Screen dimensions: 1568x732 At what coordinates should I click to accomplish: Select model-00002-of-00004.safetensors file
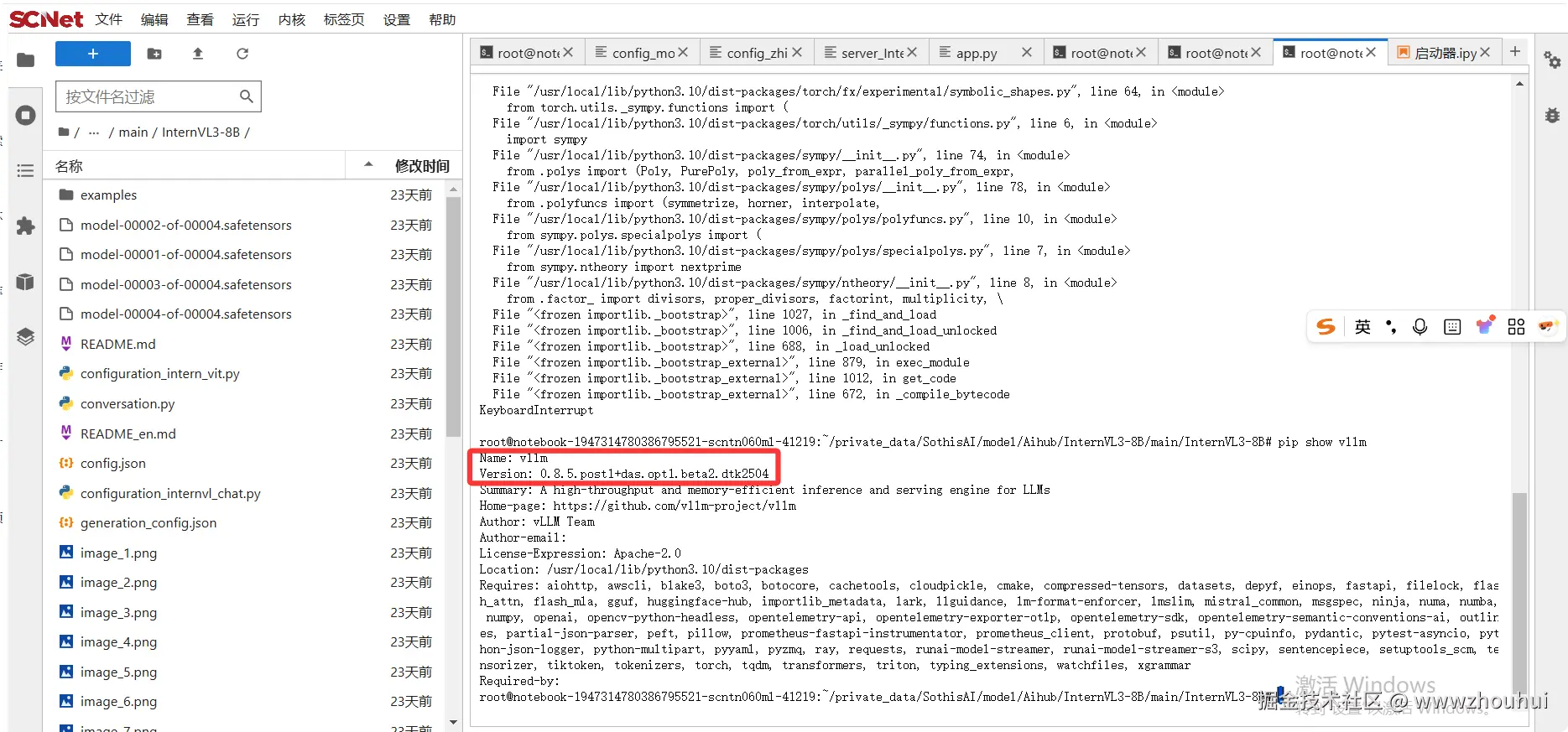(x=245, y=225)
